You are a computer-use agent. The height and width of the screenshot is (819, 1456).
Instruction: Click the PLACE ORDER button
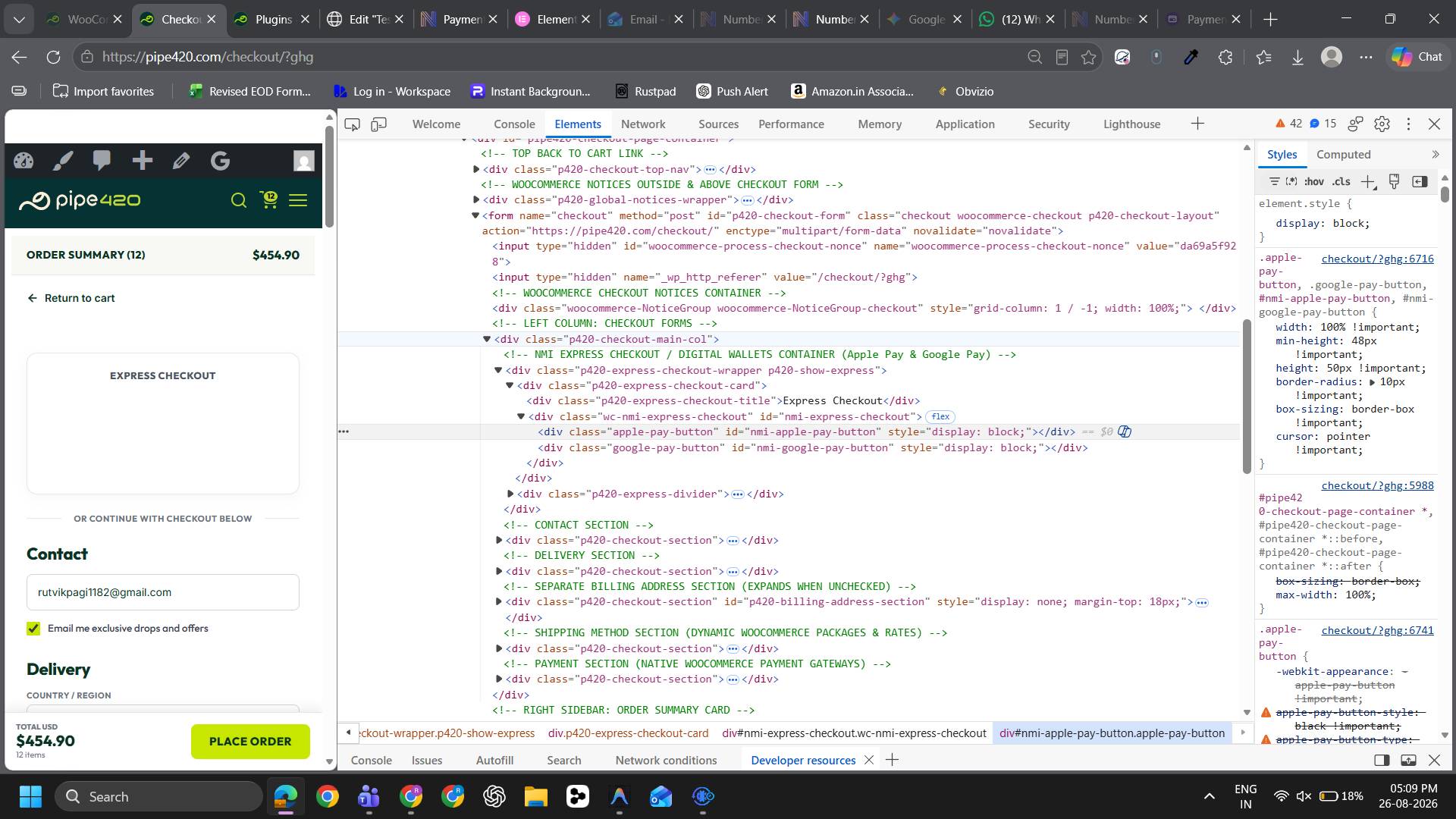pyautogui.click(x=250, y=742)
